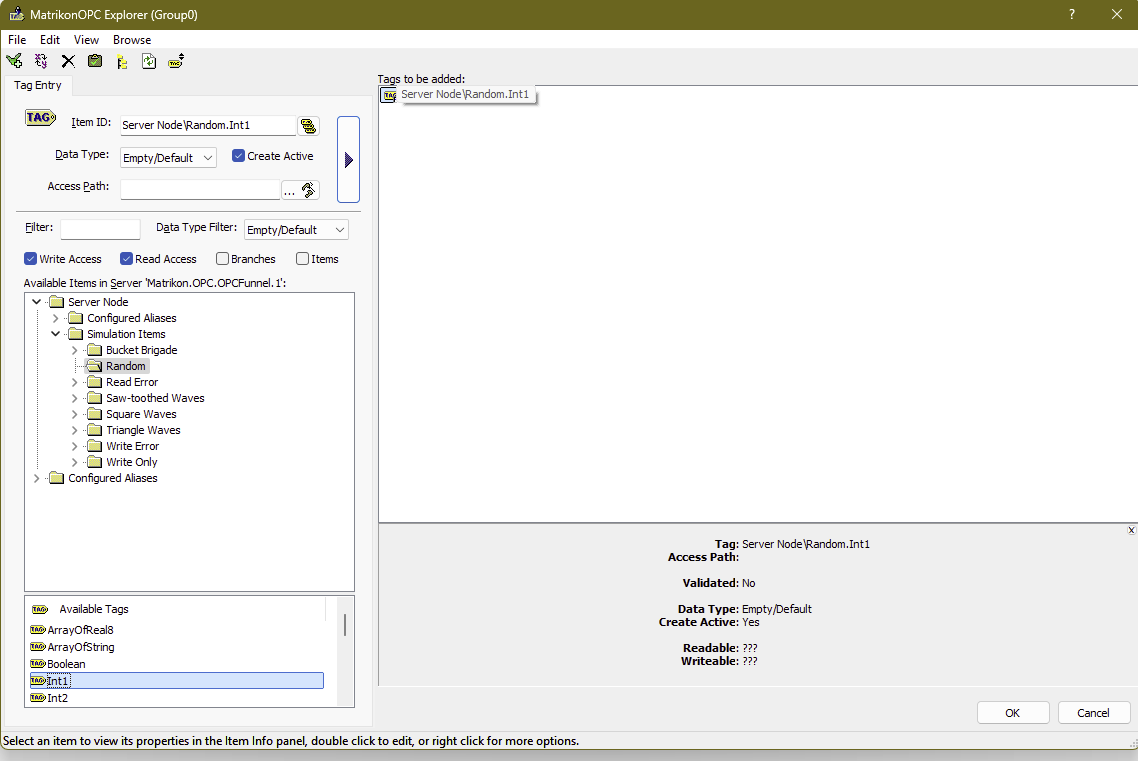Click the MatrikonOPC Explorer app icon in the title bar
The image size is (1138, 761).
(x=16, y=15)
